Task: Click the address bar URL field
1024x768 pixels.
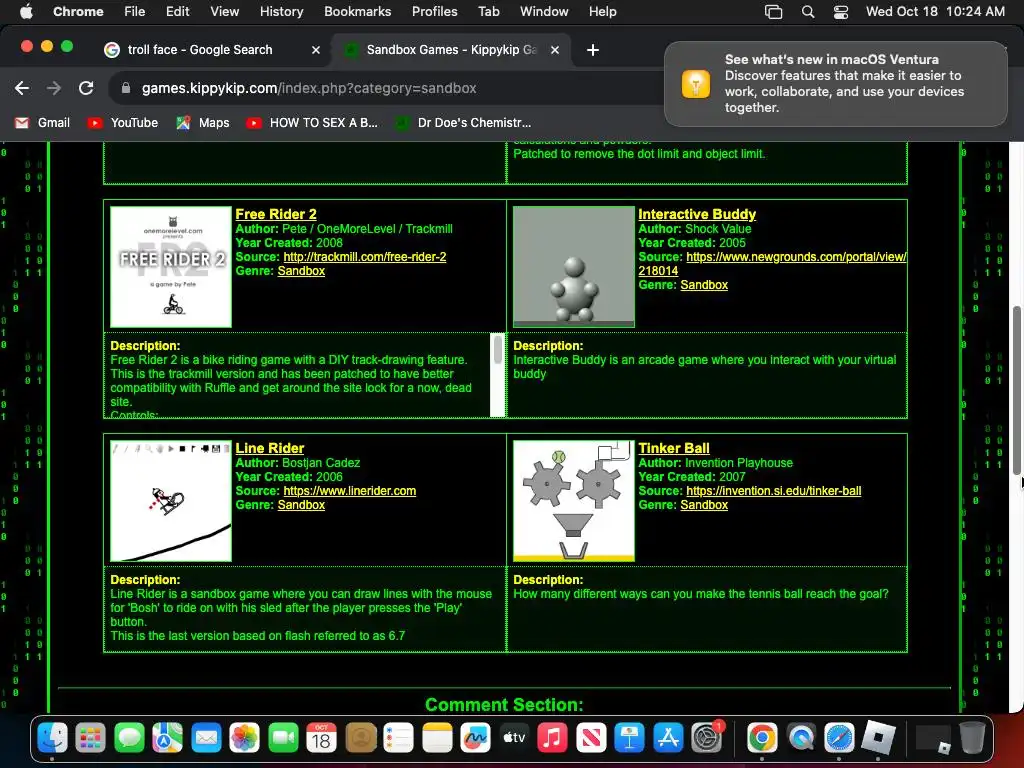Action: pos(309,88)
